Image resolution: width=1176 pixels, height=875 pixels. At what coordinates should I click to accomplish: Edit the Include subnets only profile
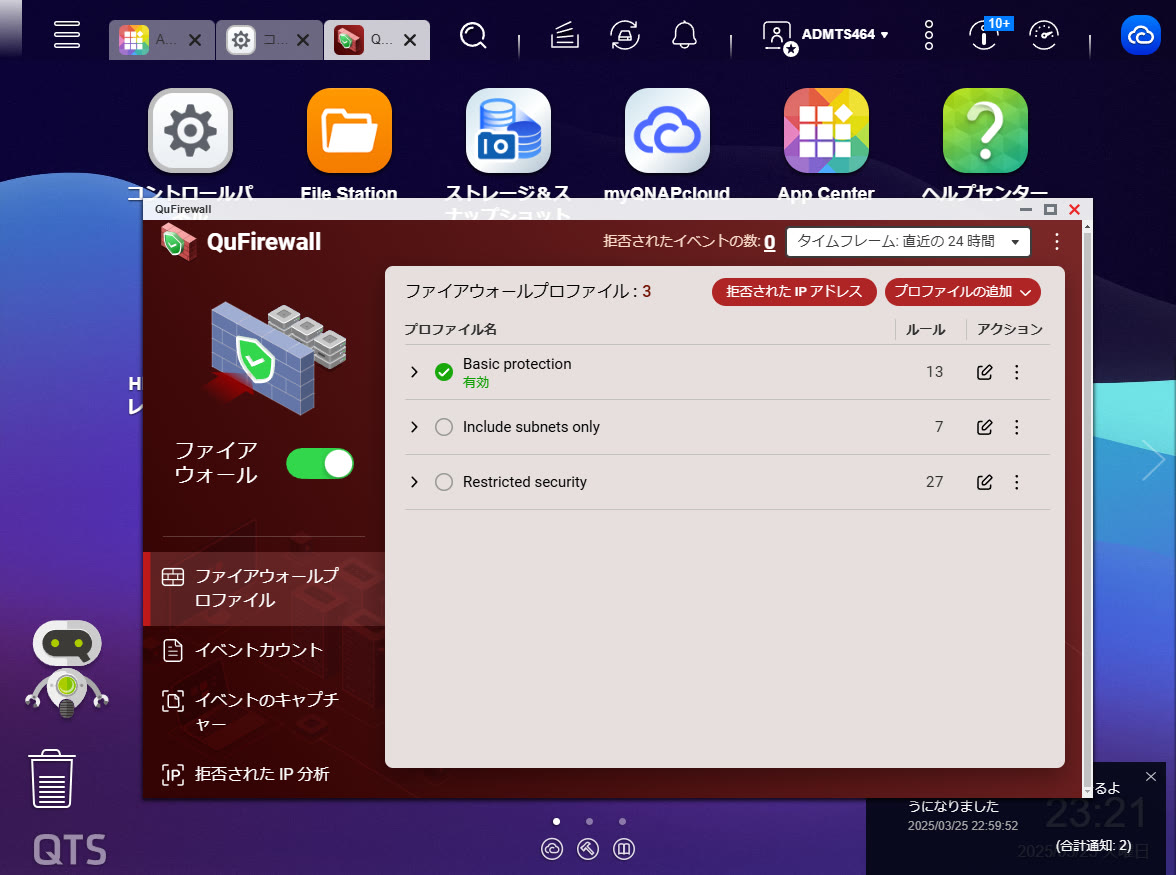click(x=985, y=427)
